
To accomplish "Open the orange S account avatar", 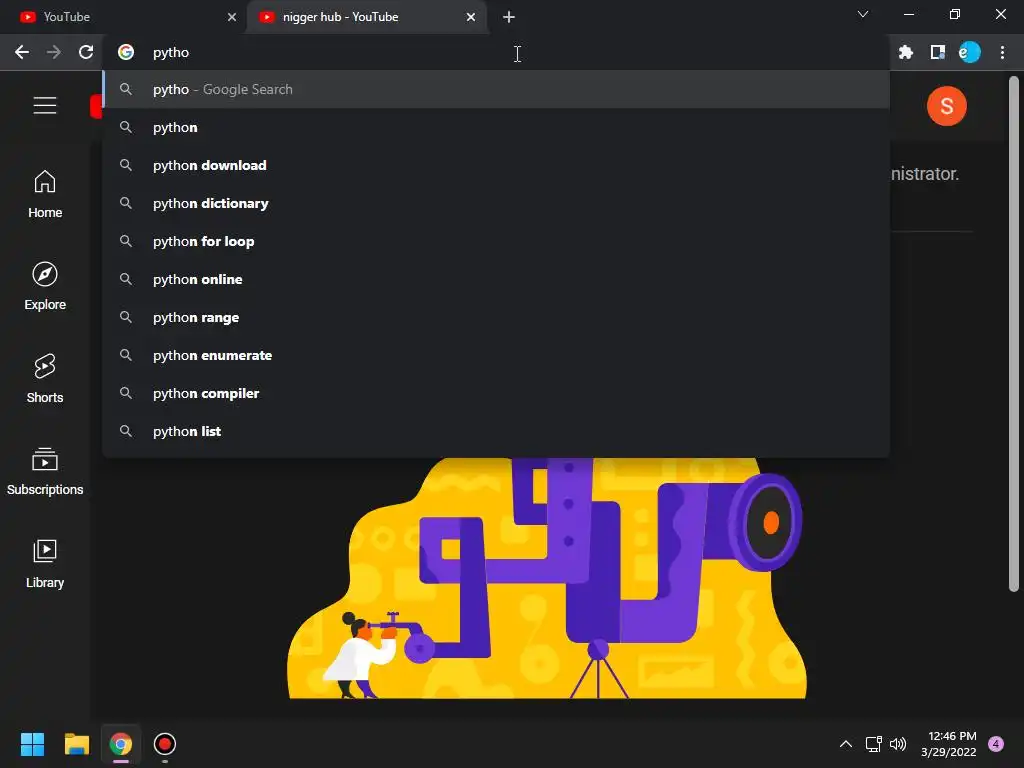I will point(946,106).
